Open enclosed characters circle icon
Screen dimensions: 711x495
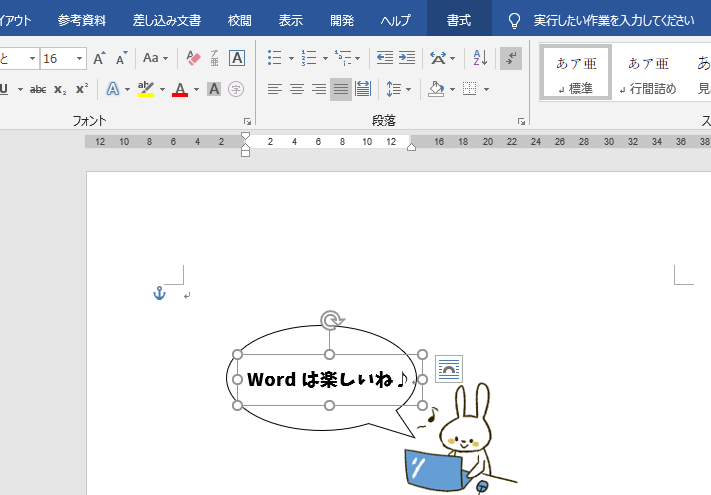(236, 89)
